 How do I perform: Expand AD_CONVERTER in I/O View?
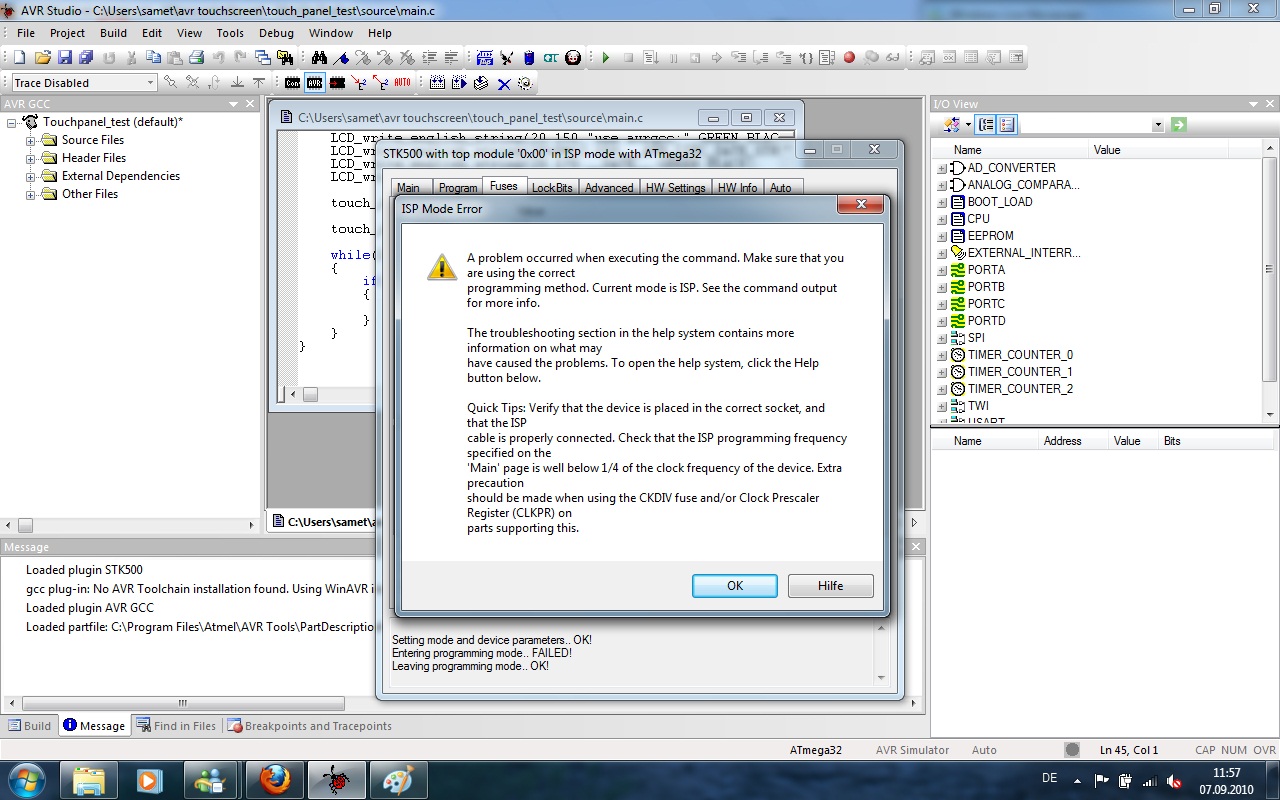(x=942, y=169)
